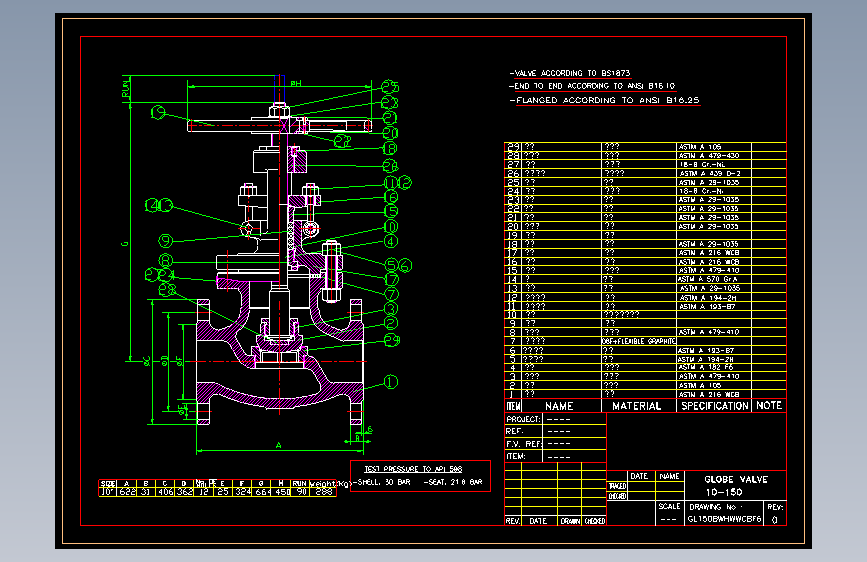Select row 27 specification '18-8 Cr.-Ni.'
Screen dimensions: 867x562
[702, 164]
